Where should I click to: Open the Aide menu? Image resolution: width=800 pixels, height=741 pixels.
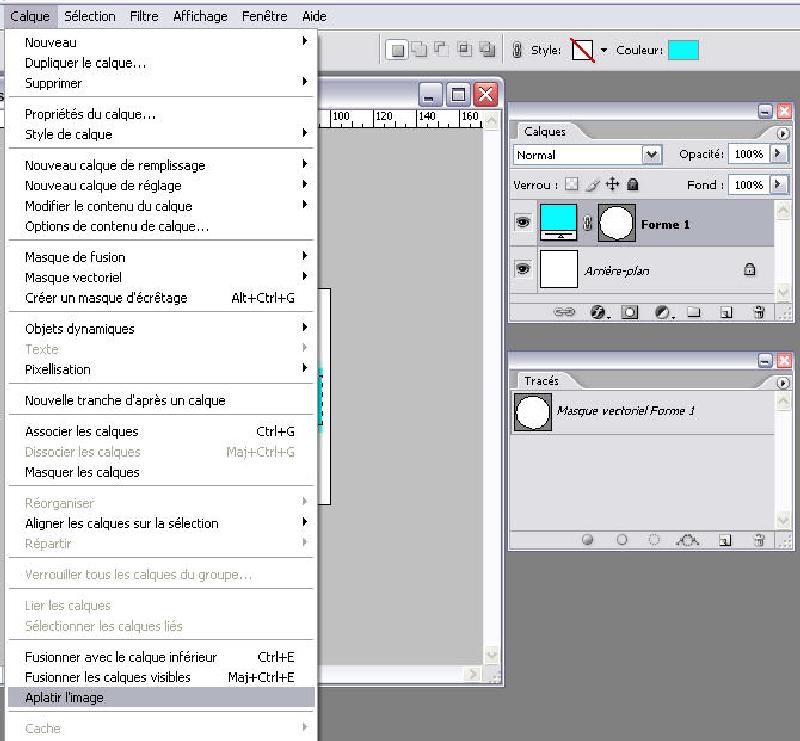pos(314,16)
